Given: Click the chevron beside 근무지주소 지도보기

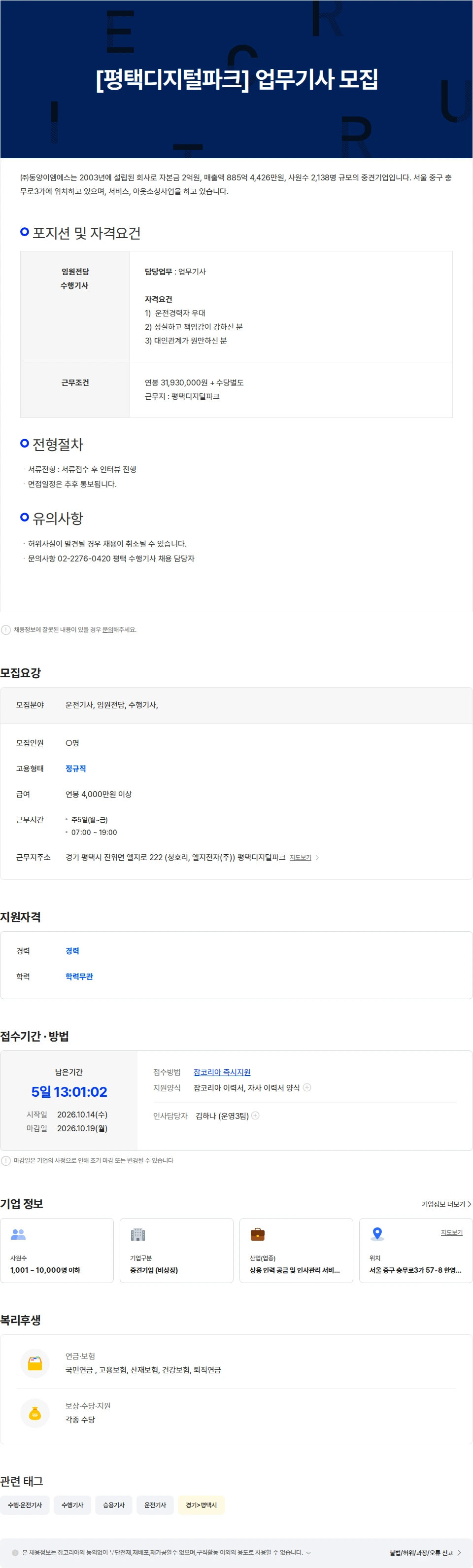Looking at the screenshot, I should coord(317,857).
